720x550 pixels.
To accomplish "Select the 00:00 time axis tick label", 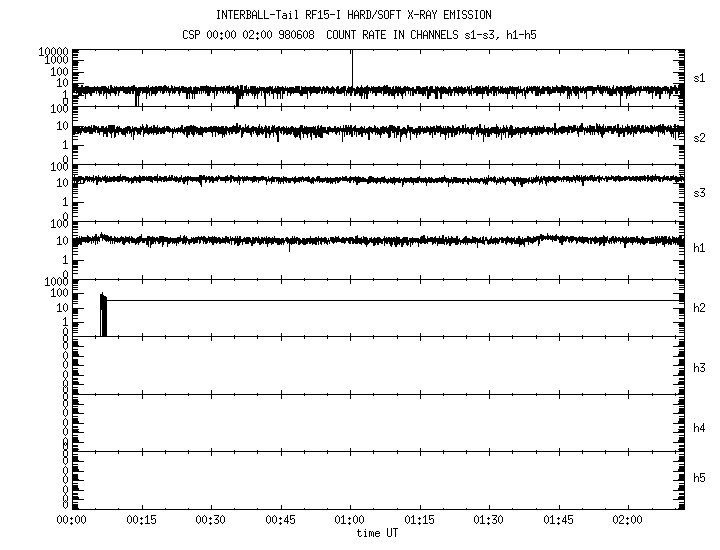I will pyautogui.click(x=70, y=521).
